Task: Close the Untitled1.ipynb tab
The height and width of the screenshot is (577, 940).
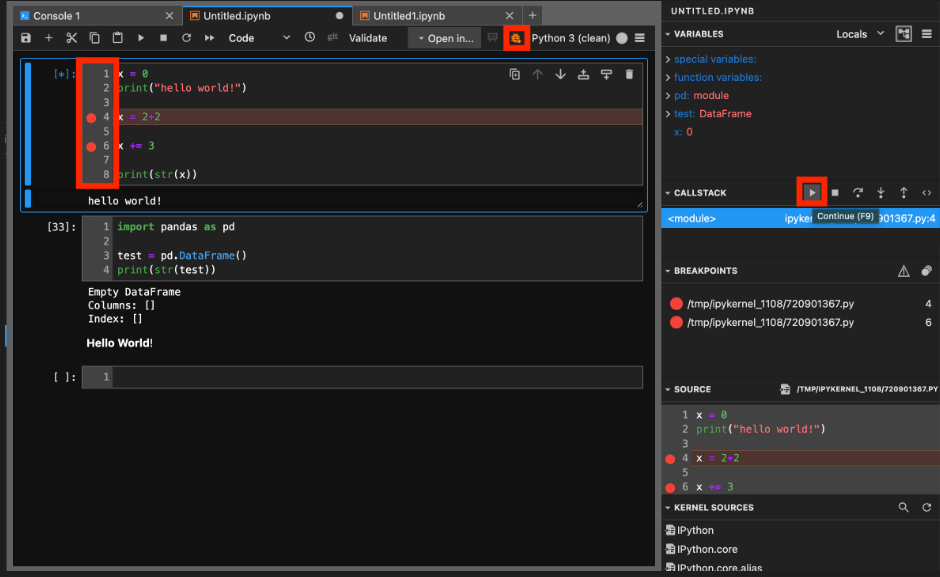Action: 509,16
